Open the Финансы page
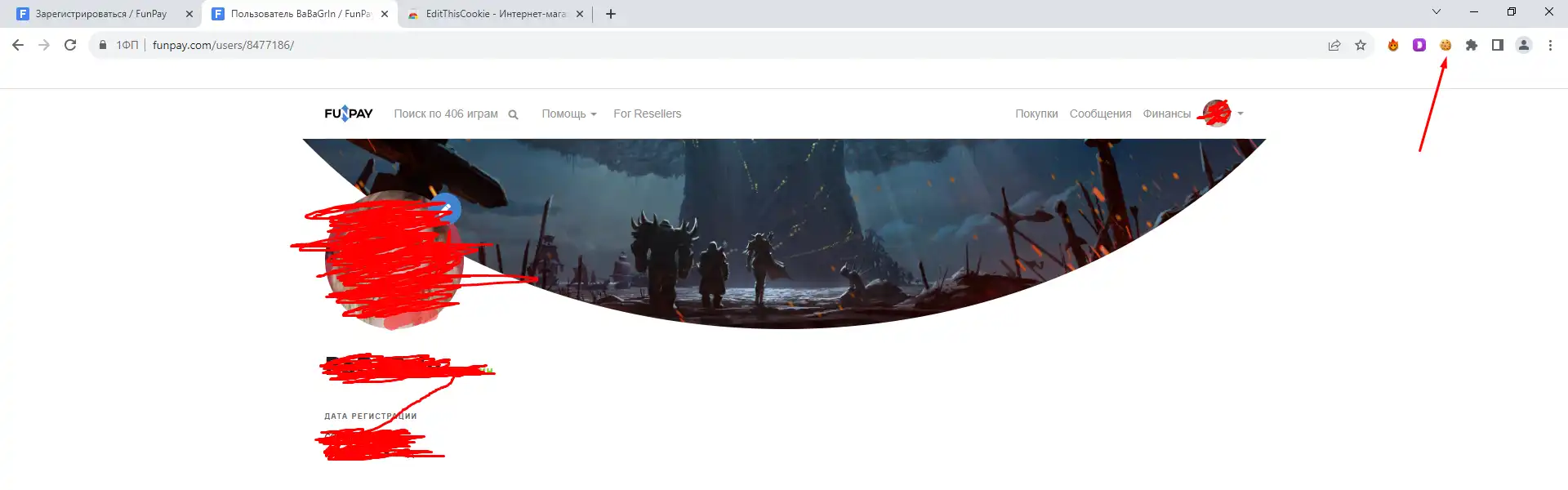 pos(1167,114)
